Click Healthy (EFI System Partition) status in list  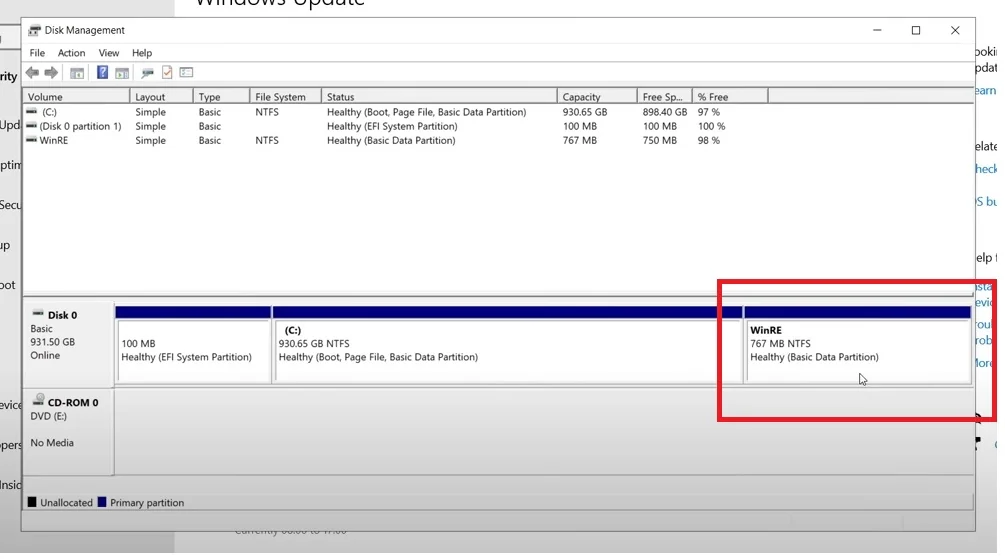(x=392, y=126)
